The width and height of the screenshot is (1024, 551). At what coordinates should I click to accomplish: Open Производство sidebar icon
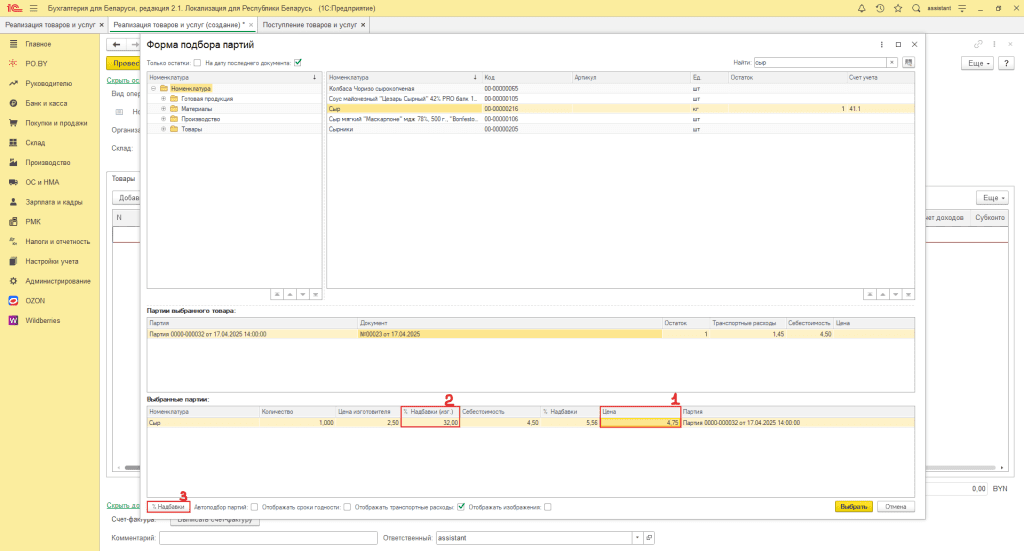[13, 163]
